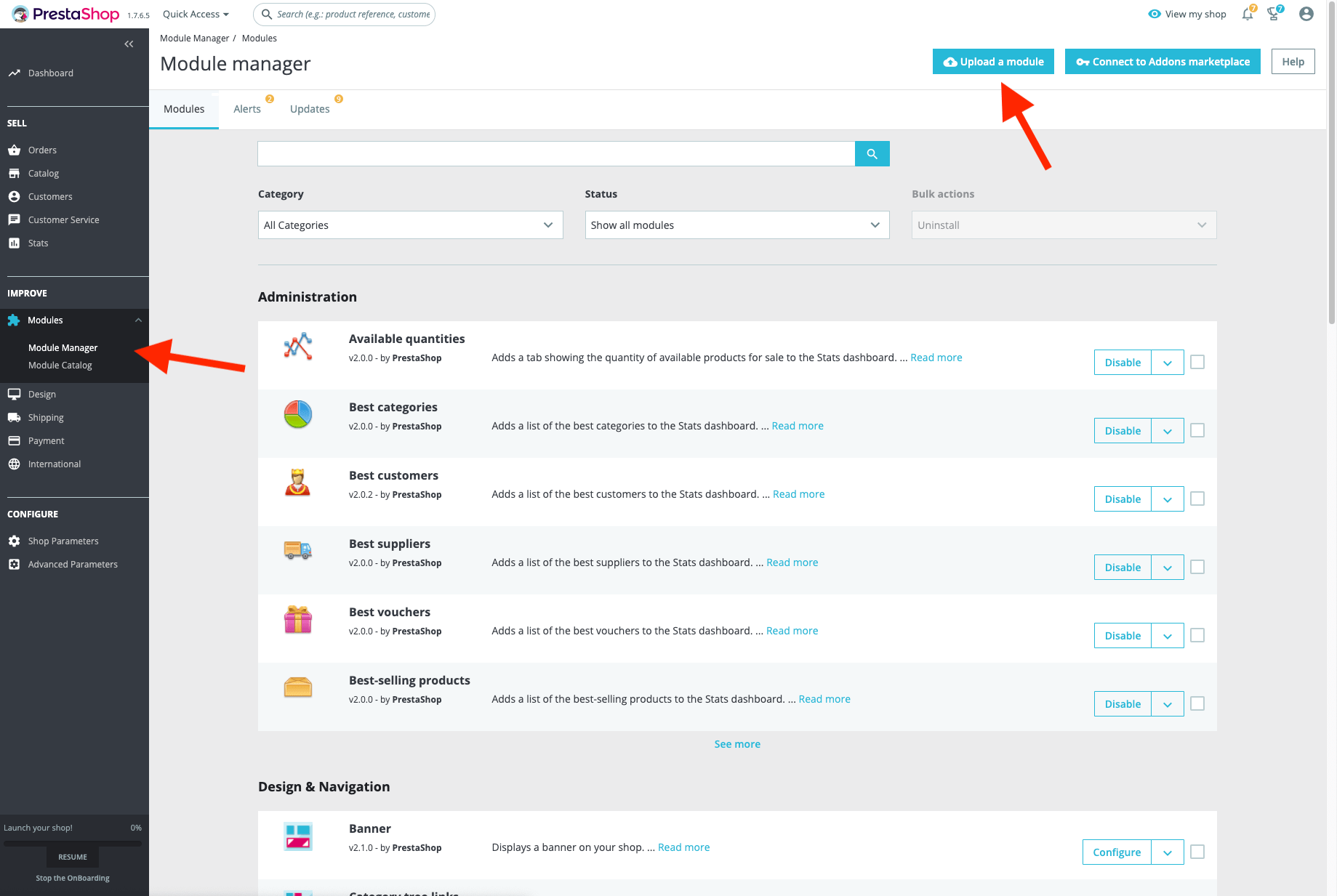Click the Shipping truck icon in sidebar
1337x896 pixels.
14,418
